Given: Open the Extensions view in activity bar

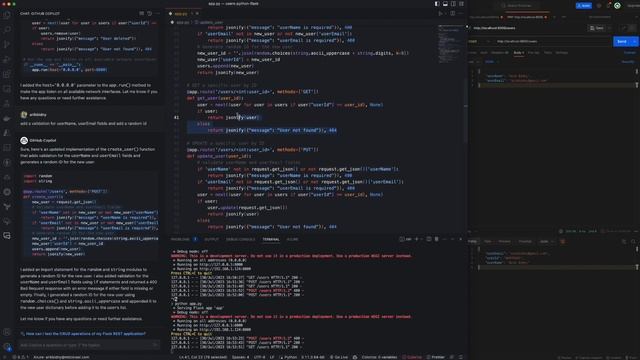Looking at the screenshot, I should (x=7, y=74).
